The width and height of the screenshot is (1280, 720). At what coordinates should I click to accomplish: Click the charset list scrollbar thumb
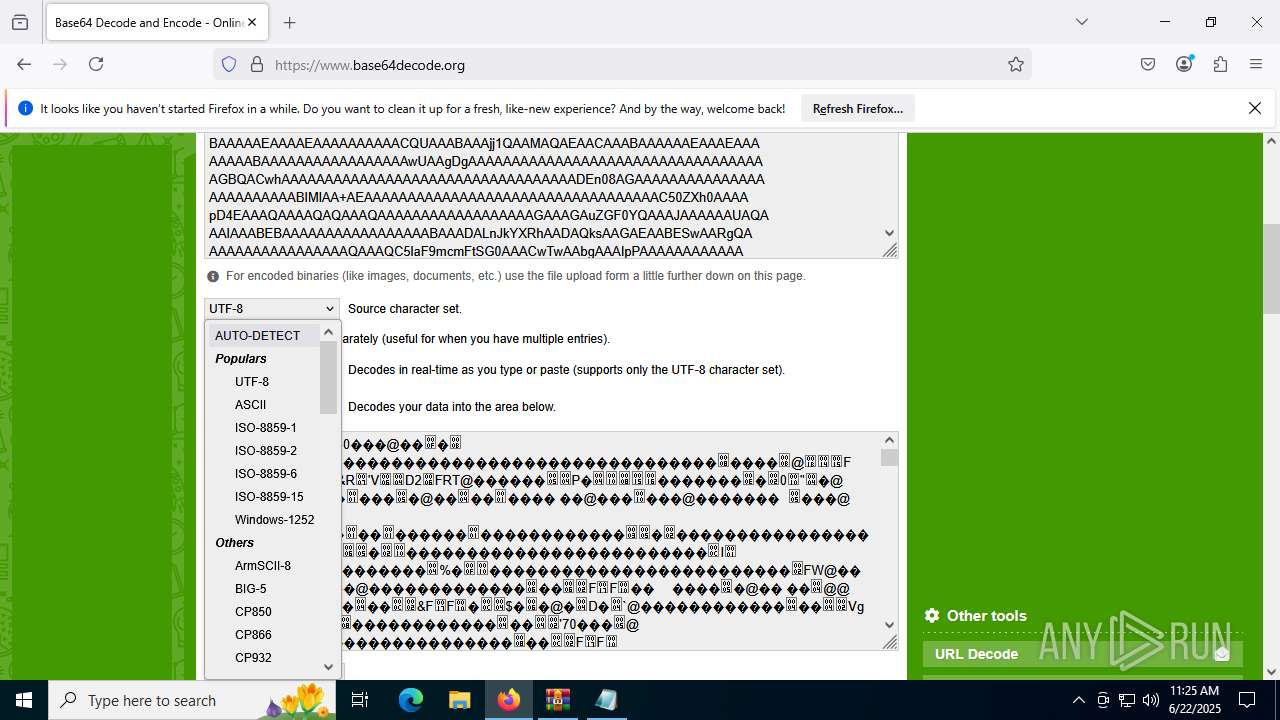coord(328,376)
